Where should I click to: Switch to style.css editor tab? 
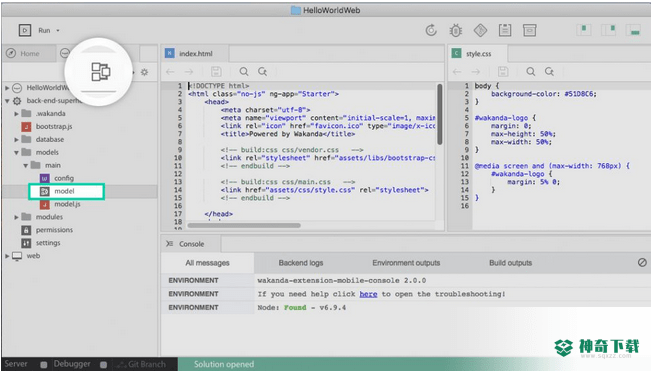[478, 53]
